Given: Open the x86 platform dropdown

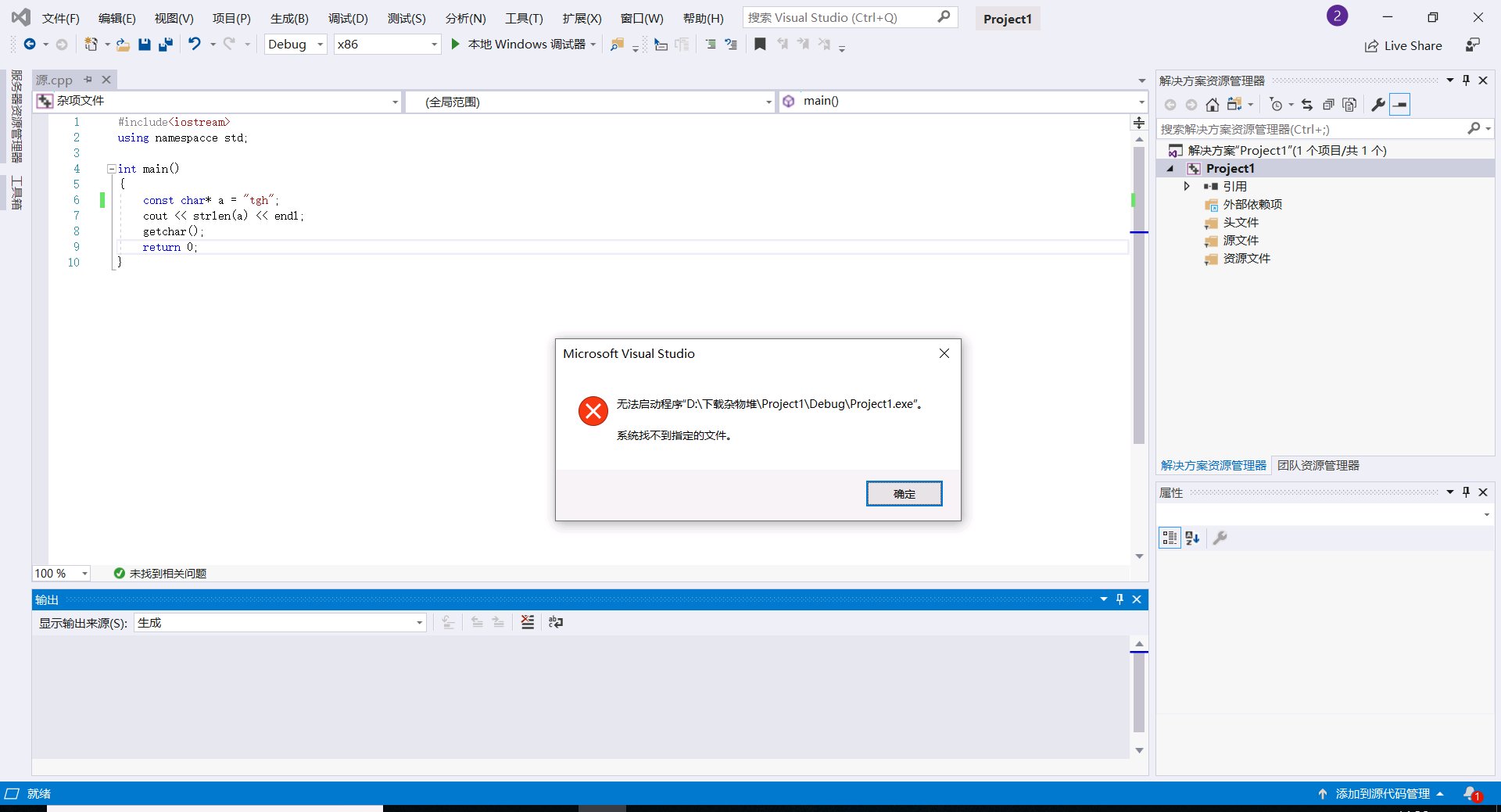Looking at the screenshot, I should tap(387, 45).
